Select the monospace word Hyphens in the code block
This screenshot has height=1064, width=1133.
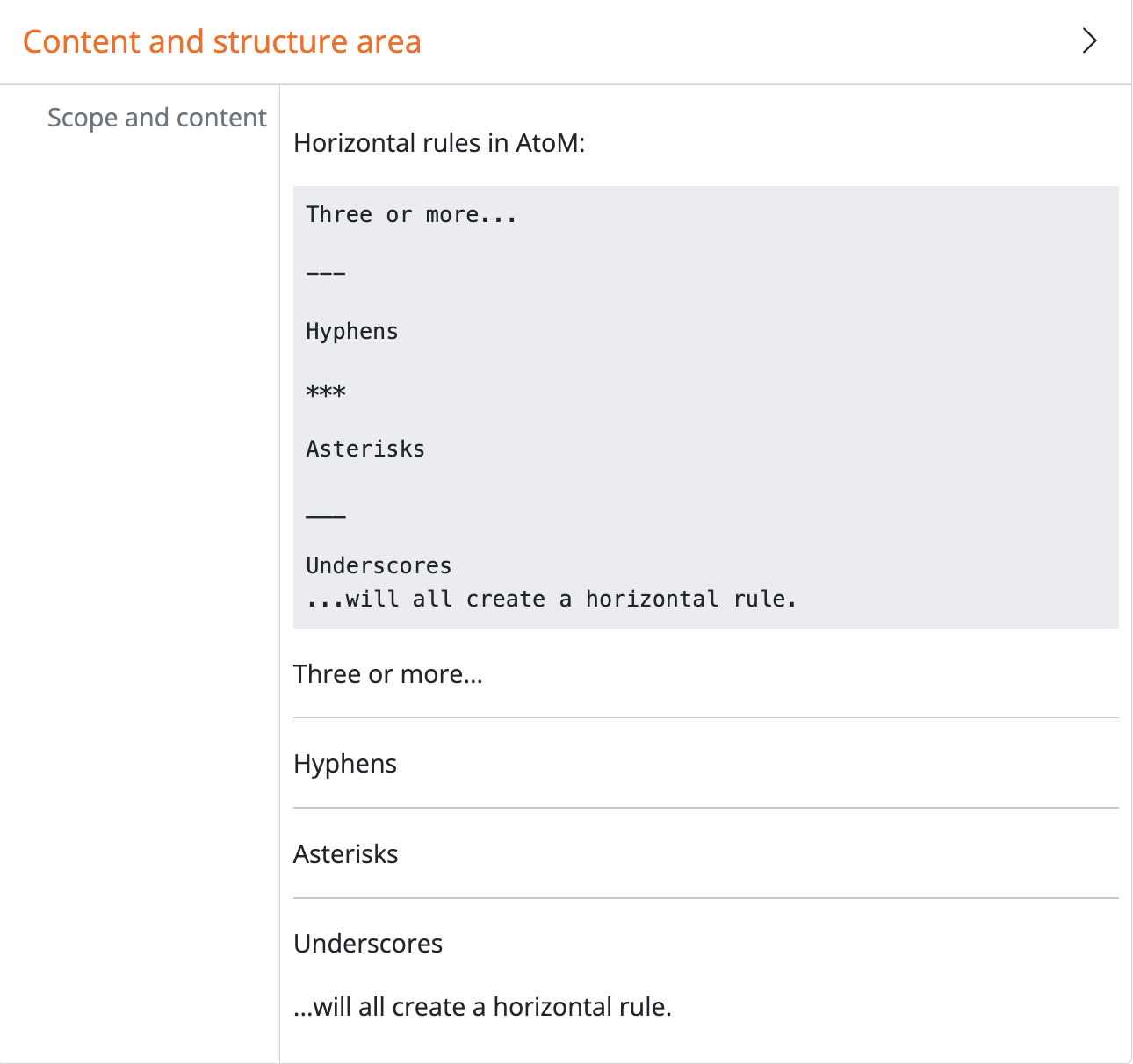click(x=352, y=332)
